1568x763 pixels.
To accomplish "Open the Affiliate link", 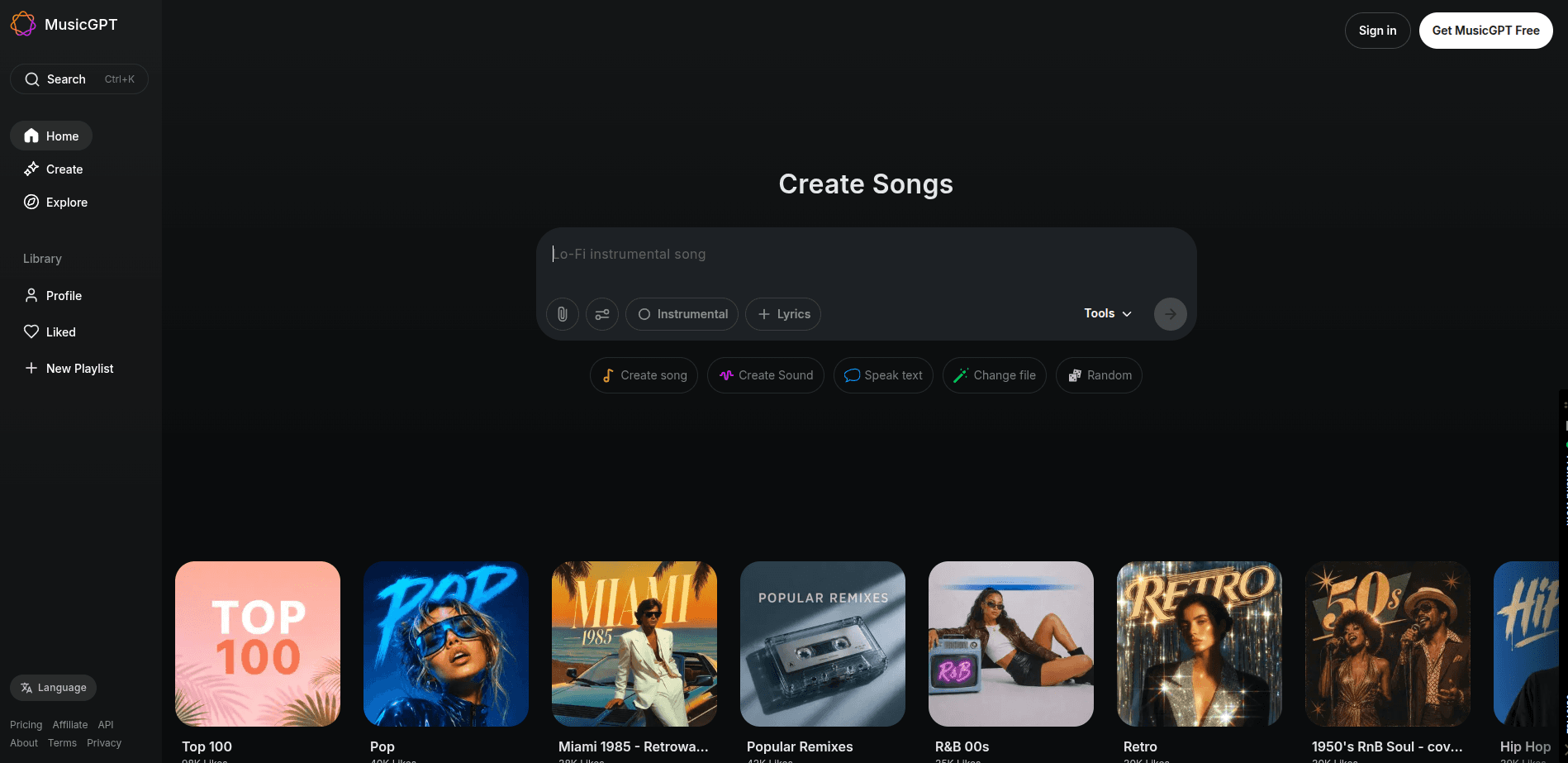I will (x=70, y=725).
